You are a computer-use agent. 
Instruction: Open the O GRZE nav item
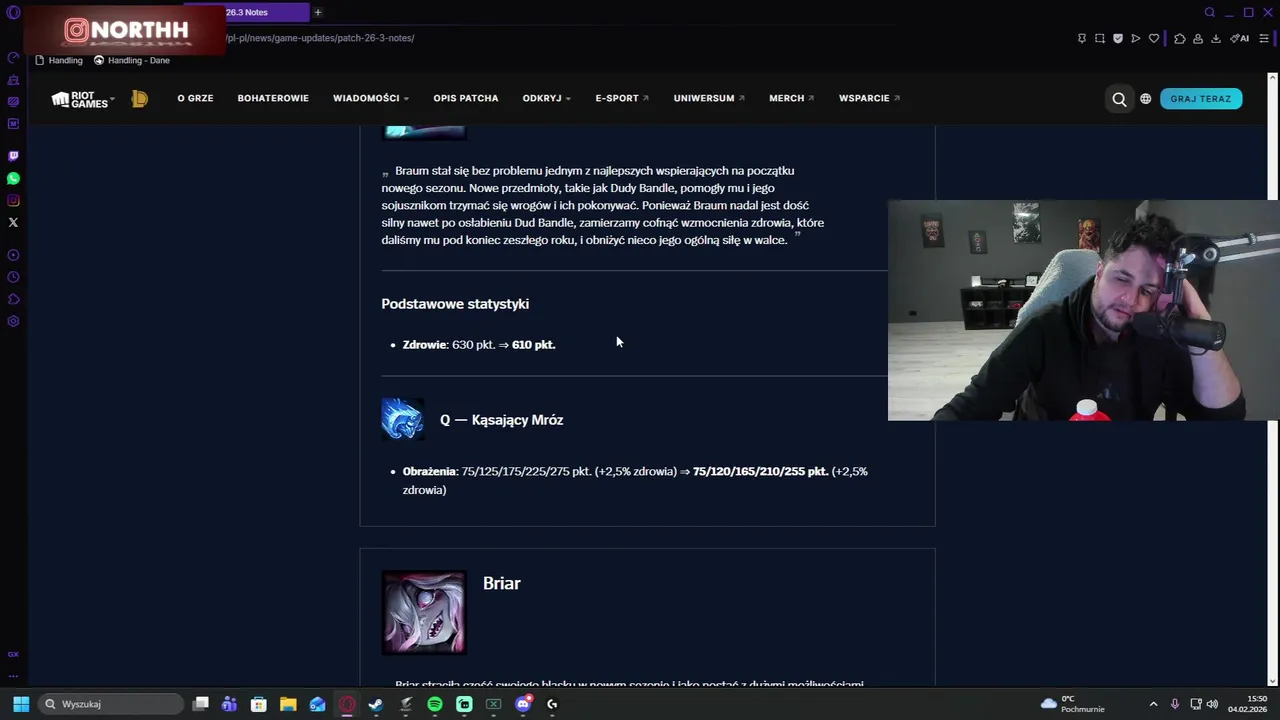[195, 98]
